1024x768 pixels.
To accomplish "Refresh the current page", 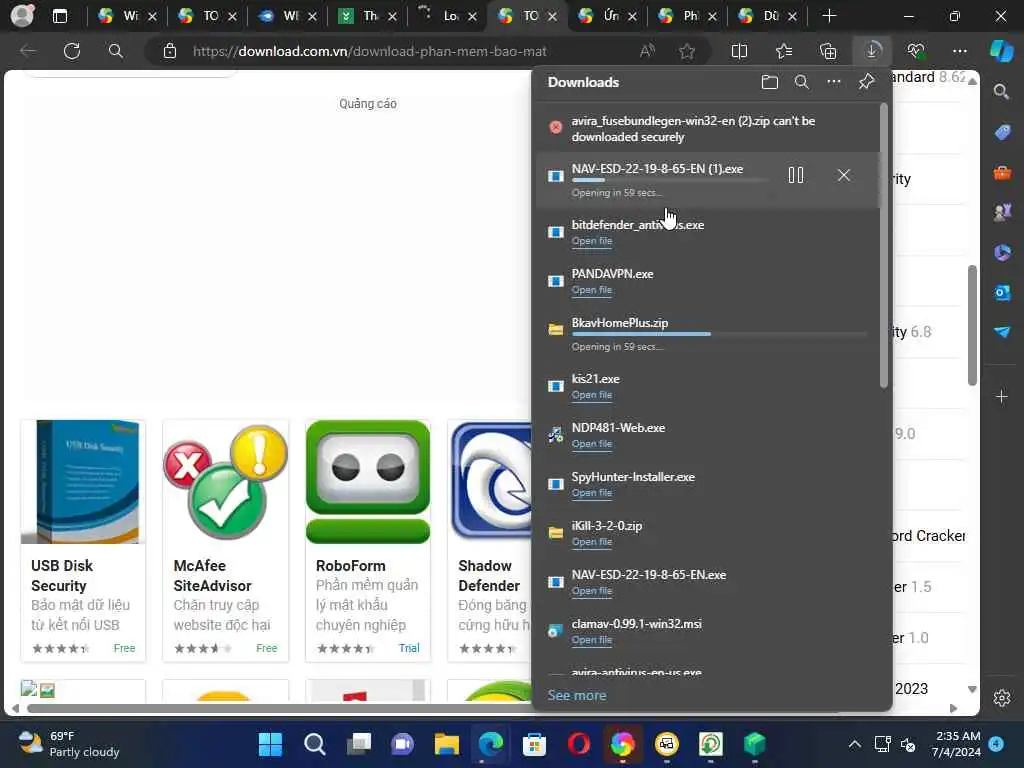I will (x=72, y=51).
